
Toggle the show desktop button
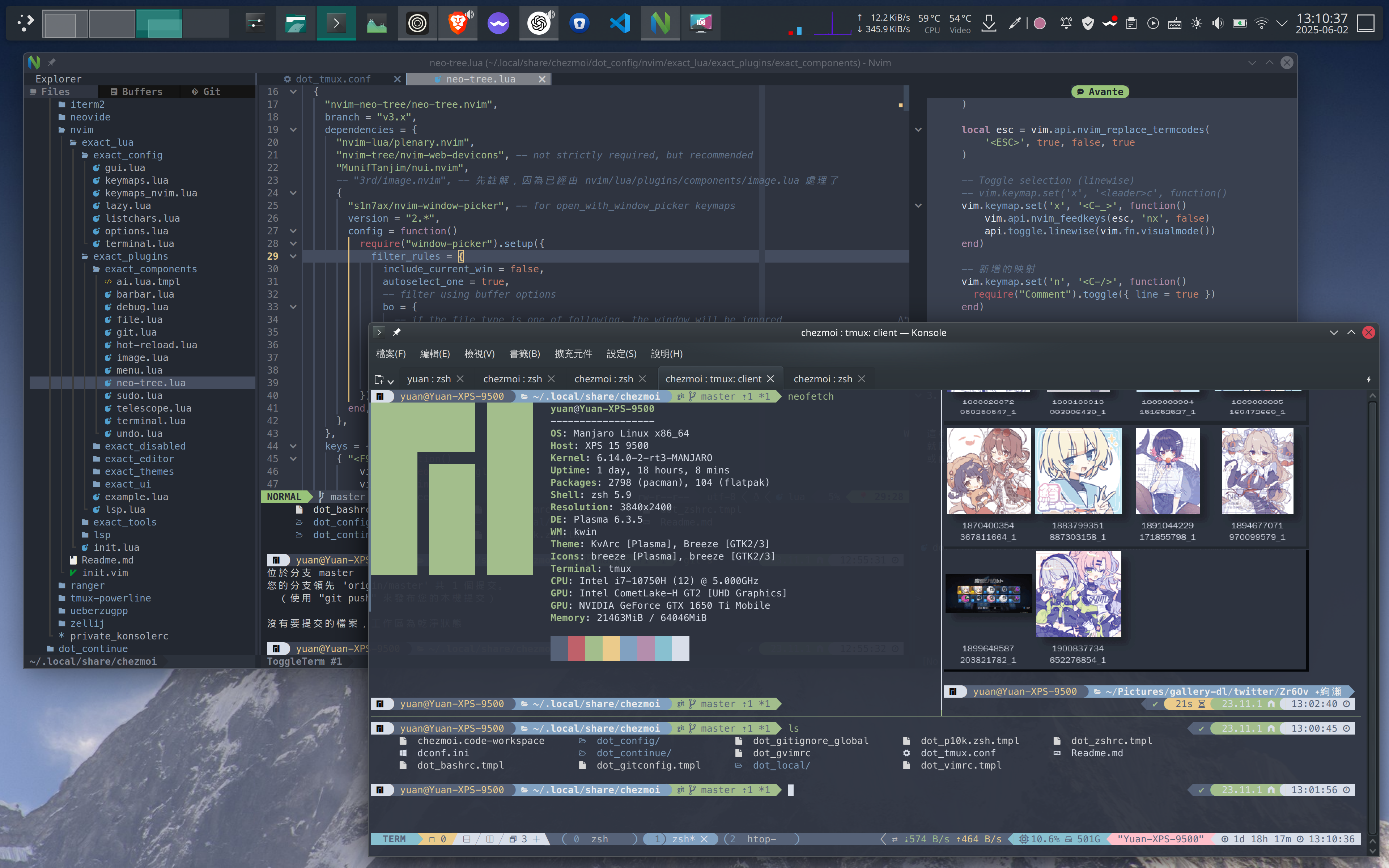(x=1365, y=24)
